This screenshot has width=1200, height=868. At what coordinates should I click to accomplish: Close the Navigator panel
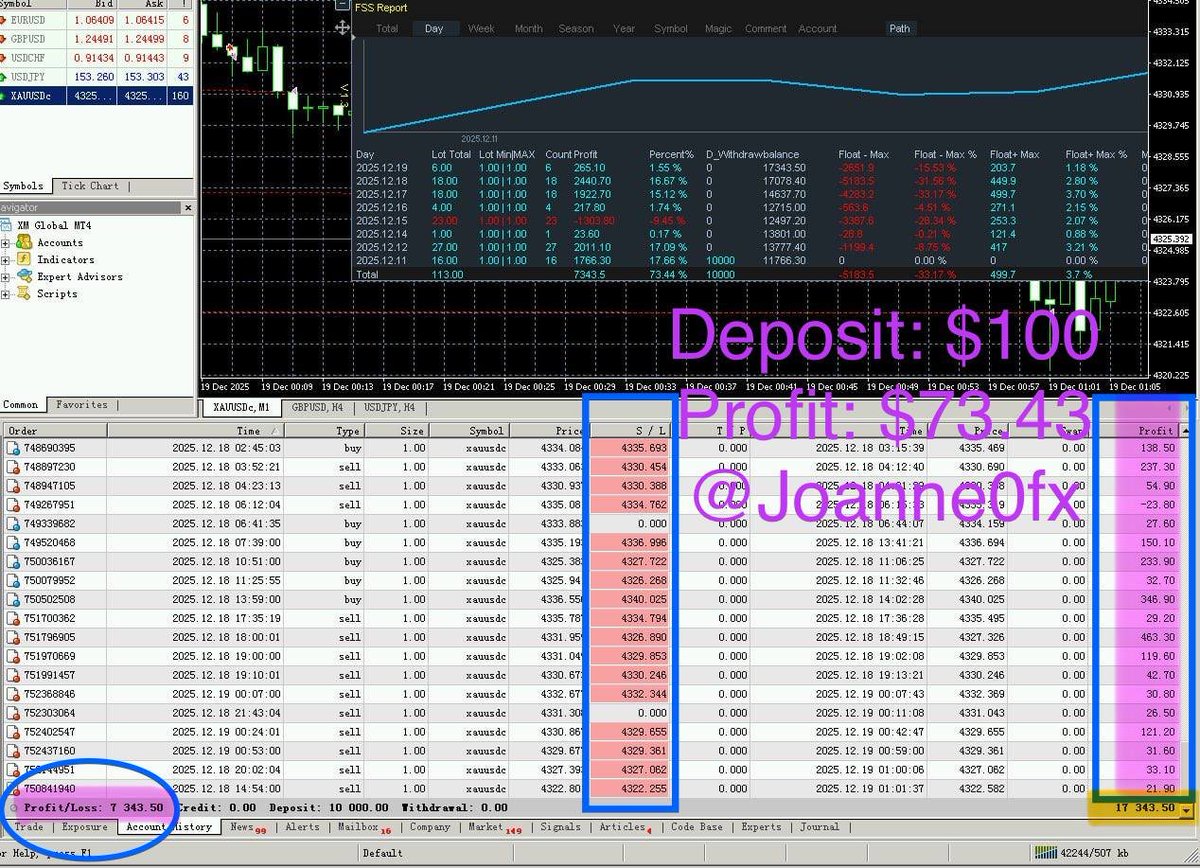click(186, 208)
